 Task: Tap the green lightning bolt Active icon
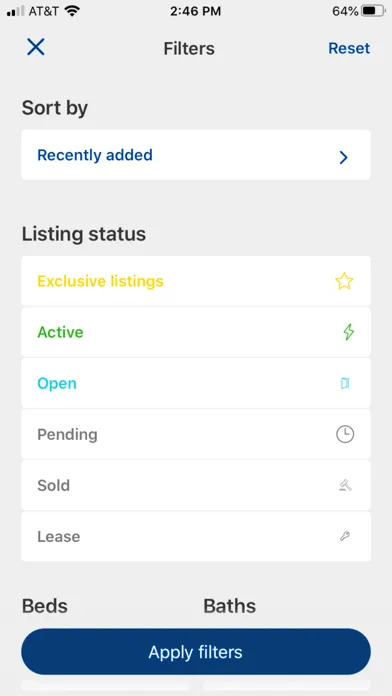[349, 332]
